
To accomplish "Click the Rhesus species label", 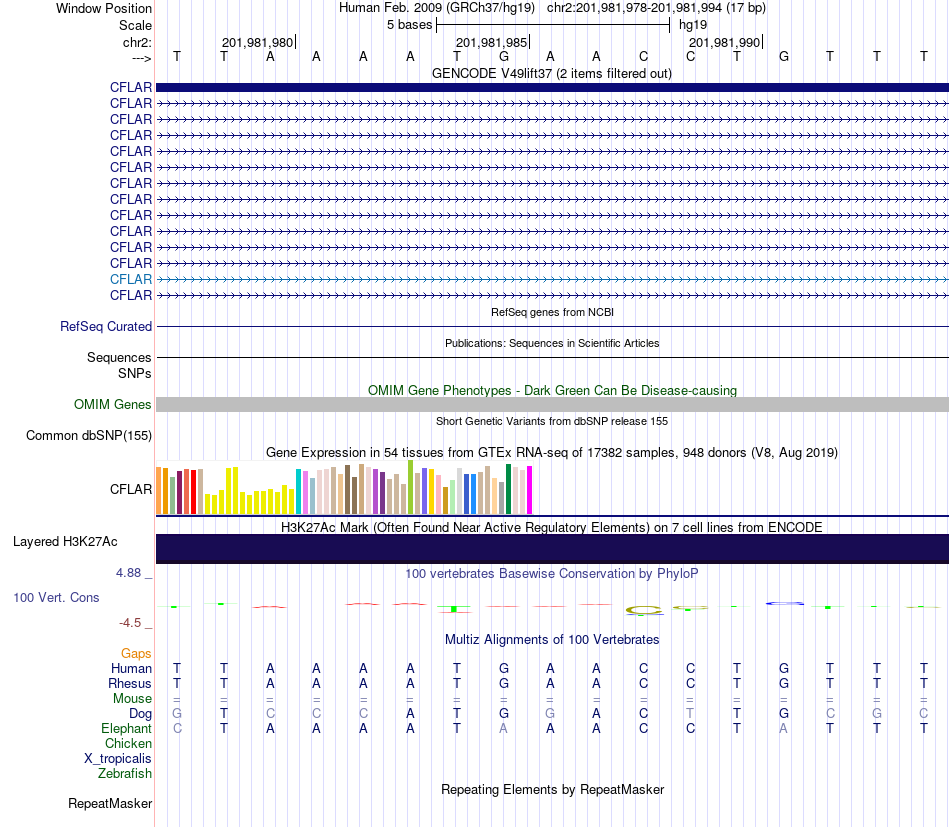I will pyautogui.click(x=130, y=683).
